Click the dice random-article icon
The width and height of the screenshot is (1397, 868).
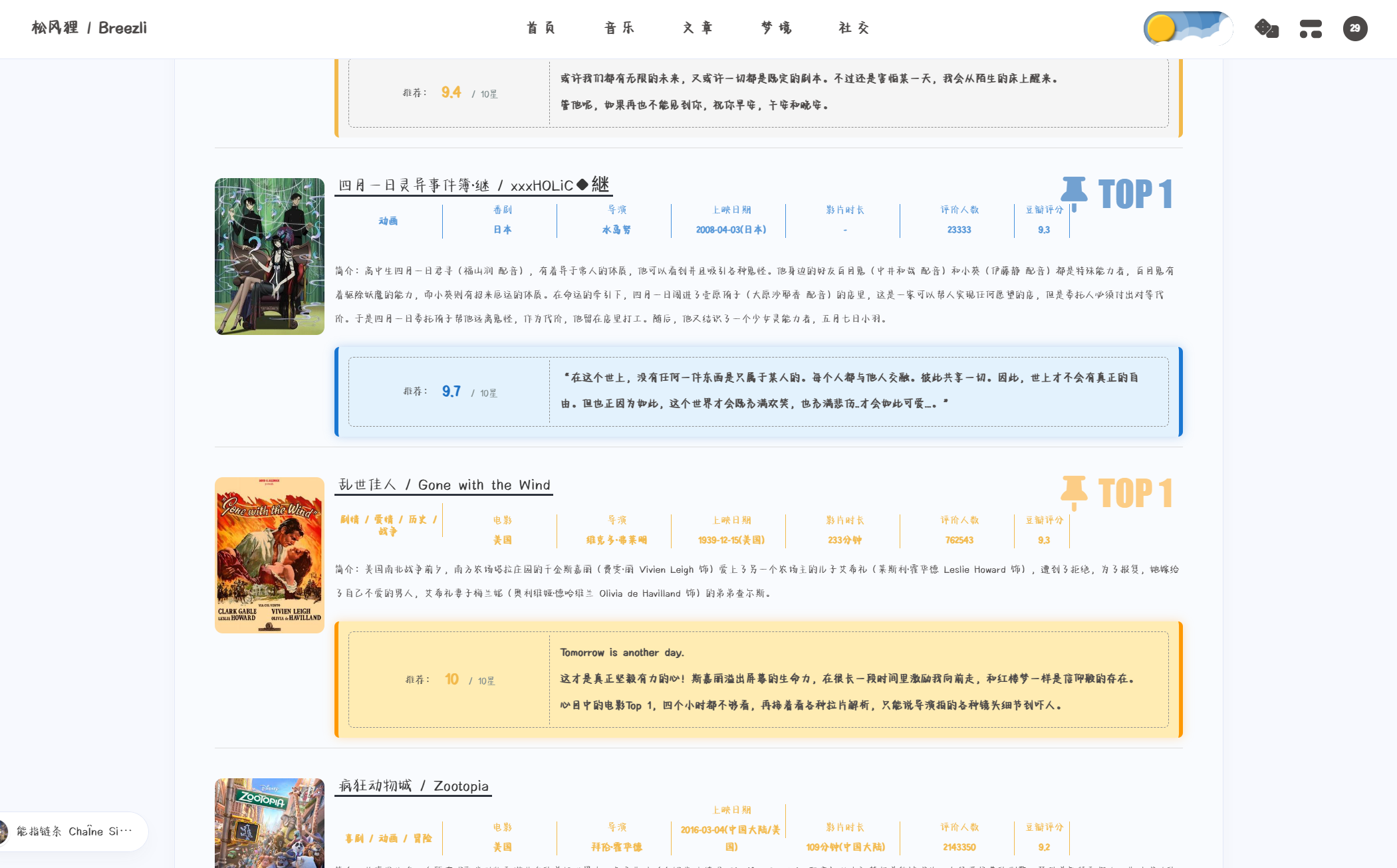point(1266,29)
